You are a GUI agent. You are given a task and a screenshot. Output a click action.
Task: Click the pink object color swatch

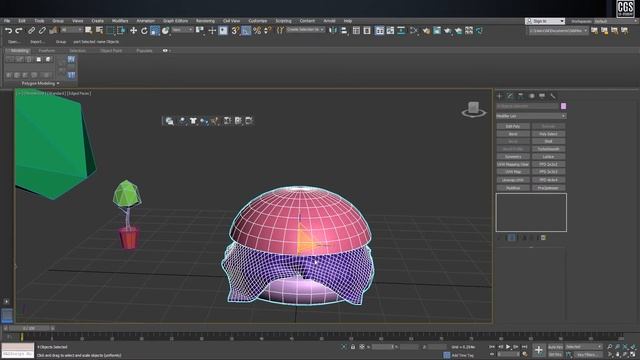click(x=563, y=106)
